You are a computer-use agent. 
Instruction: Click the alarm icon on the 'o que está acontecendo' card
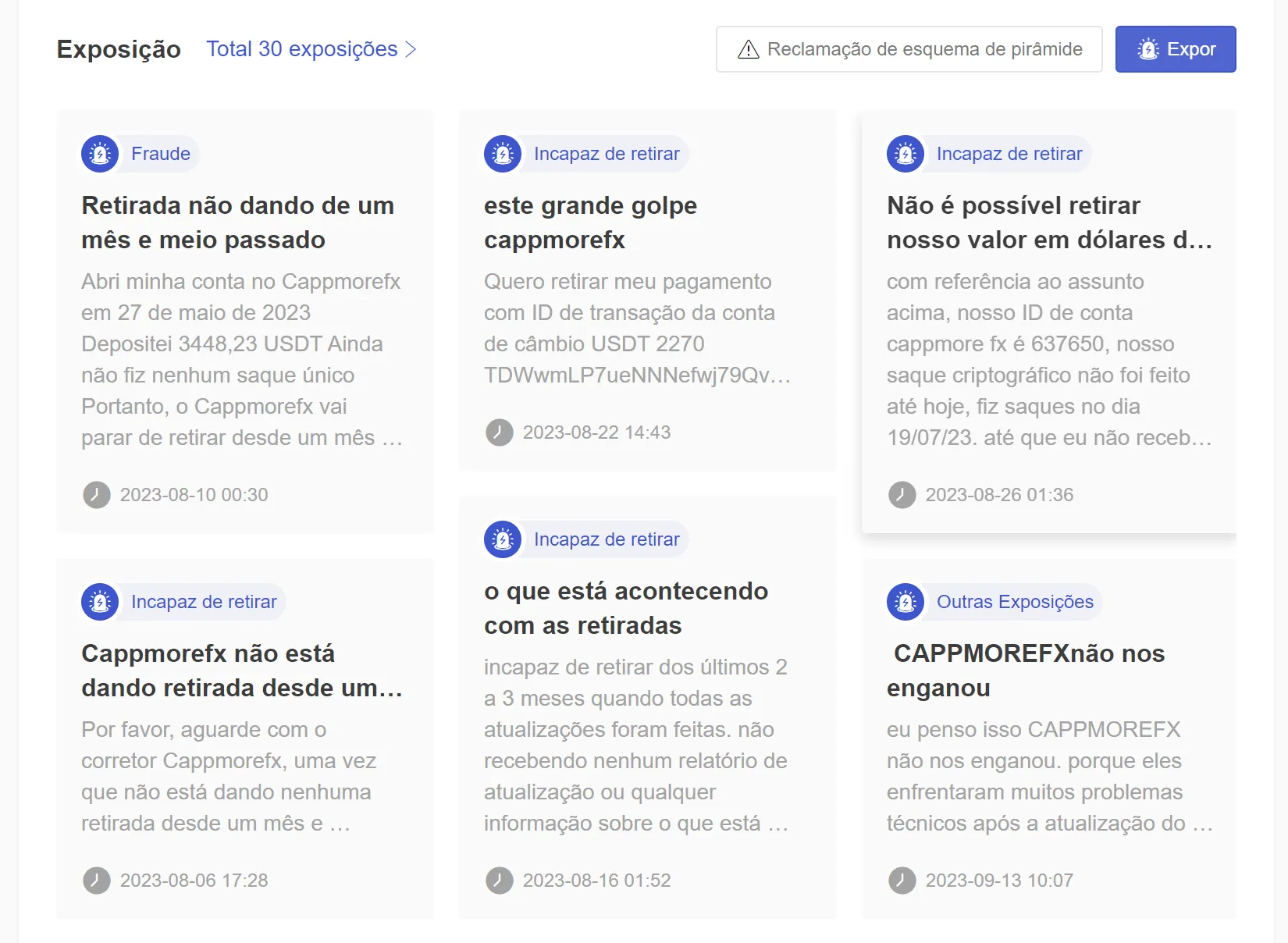[503, 539]
